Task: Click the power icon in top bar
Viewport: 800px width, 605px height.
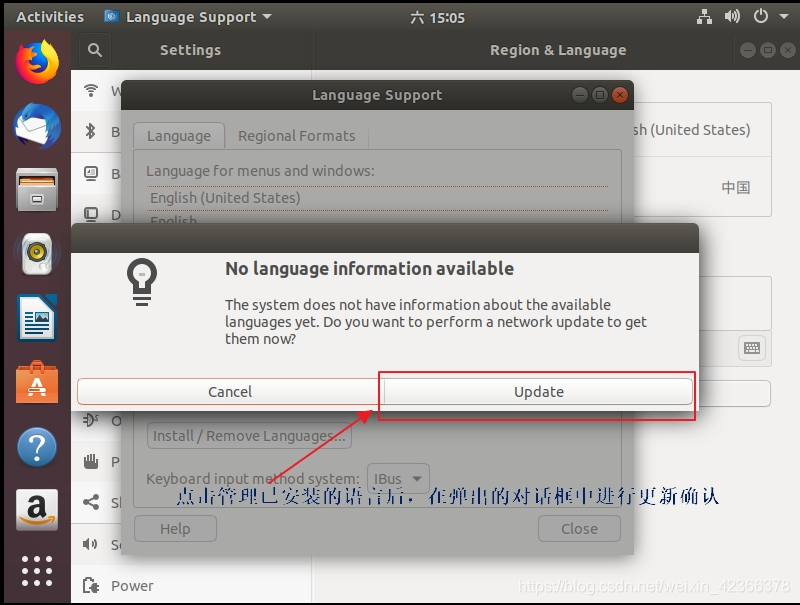Action: [761, 16]
